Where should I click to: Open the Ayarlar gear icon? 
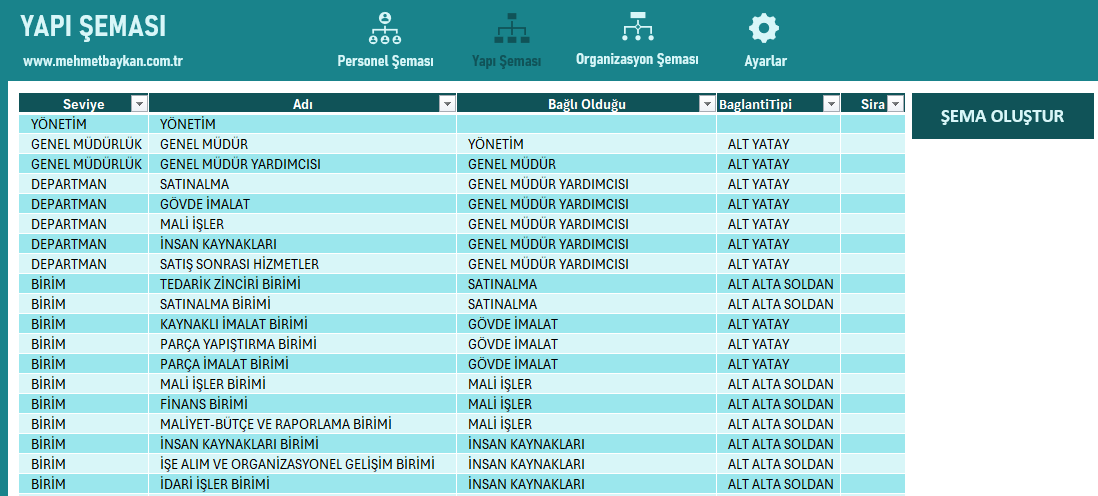(764, 29)
